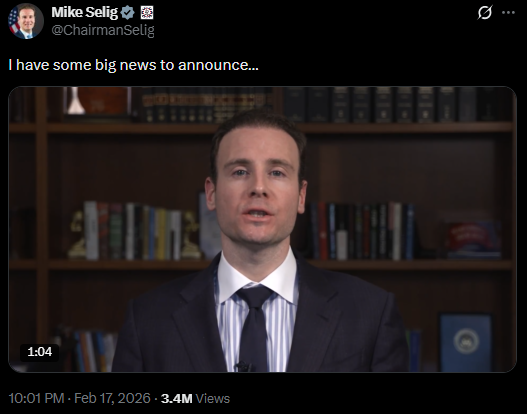Click the lapel microphone on the tie
Viewport: 527px width, 414px height.
click(x=244, y=366)
